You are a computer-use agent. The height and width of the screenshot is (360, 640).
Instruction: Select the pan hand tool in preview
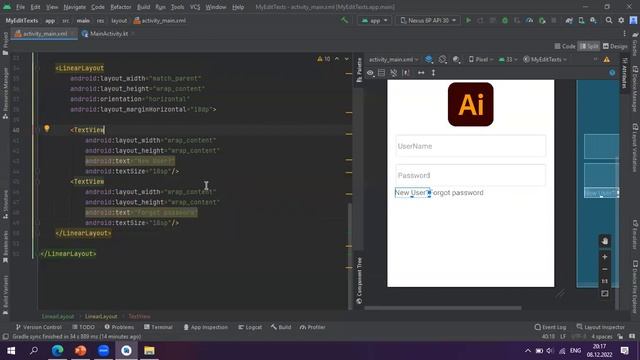coord(604,241)
